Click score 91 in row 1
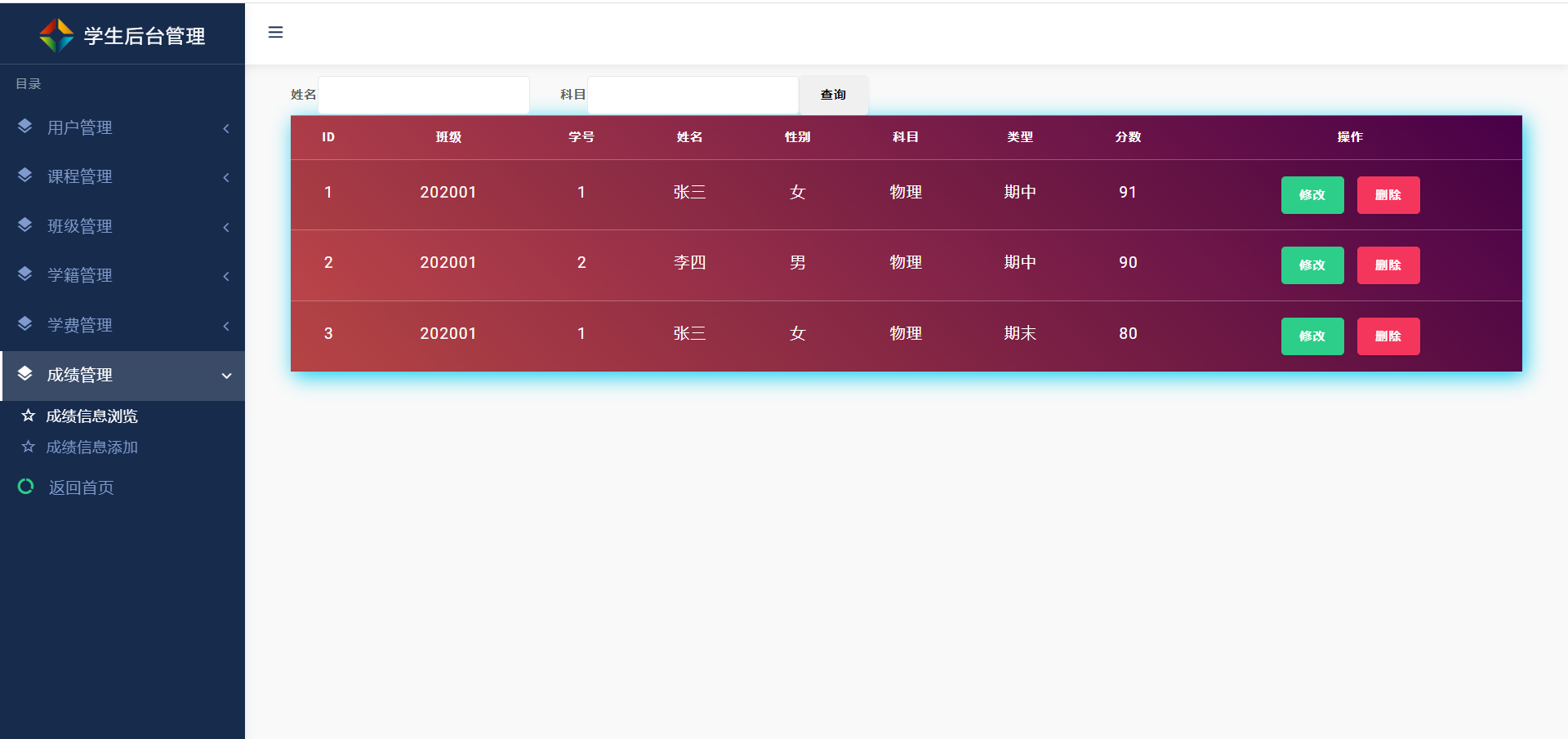1568x739 pixels. pos(1128,192)
